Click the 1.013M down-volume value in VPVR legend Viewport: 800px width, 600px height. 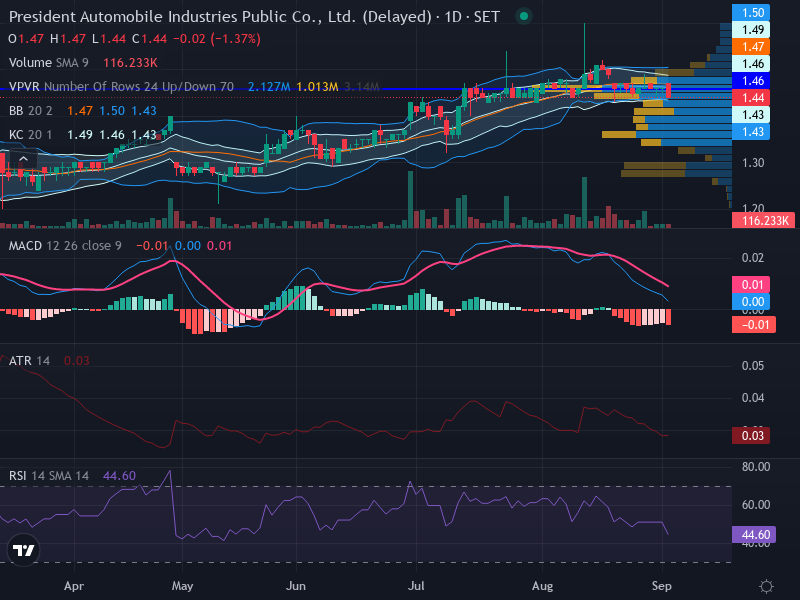point(317,87)
